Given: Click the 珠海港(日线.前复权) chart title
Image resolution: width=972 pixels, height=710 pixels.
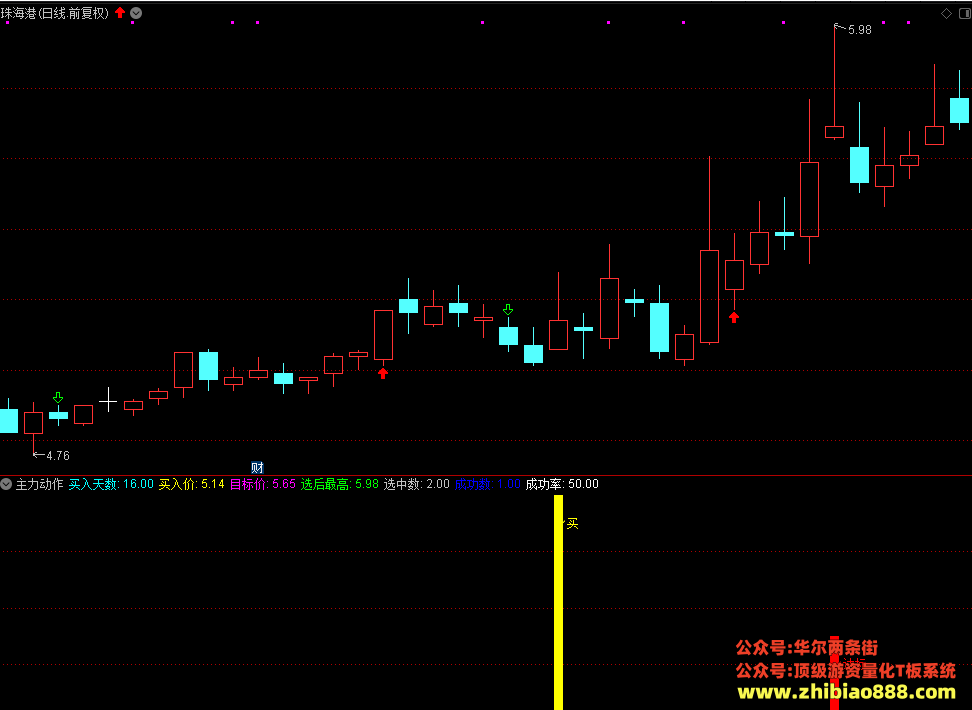Looking at the screenshot, I should tap(55, 13).
